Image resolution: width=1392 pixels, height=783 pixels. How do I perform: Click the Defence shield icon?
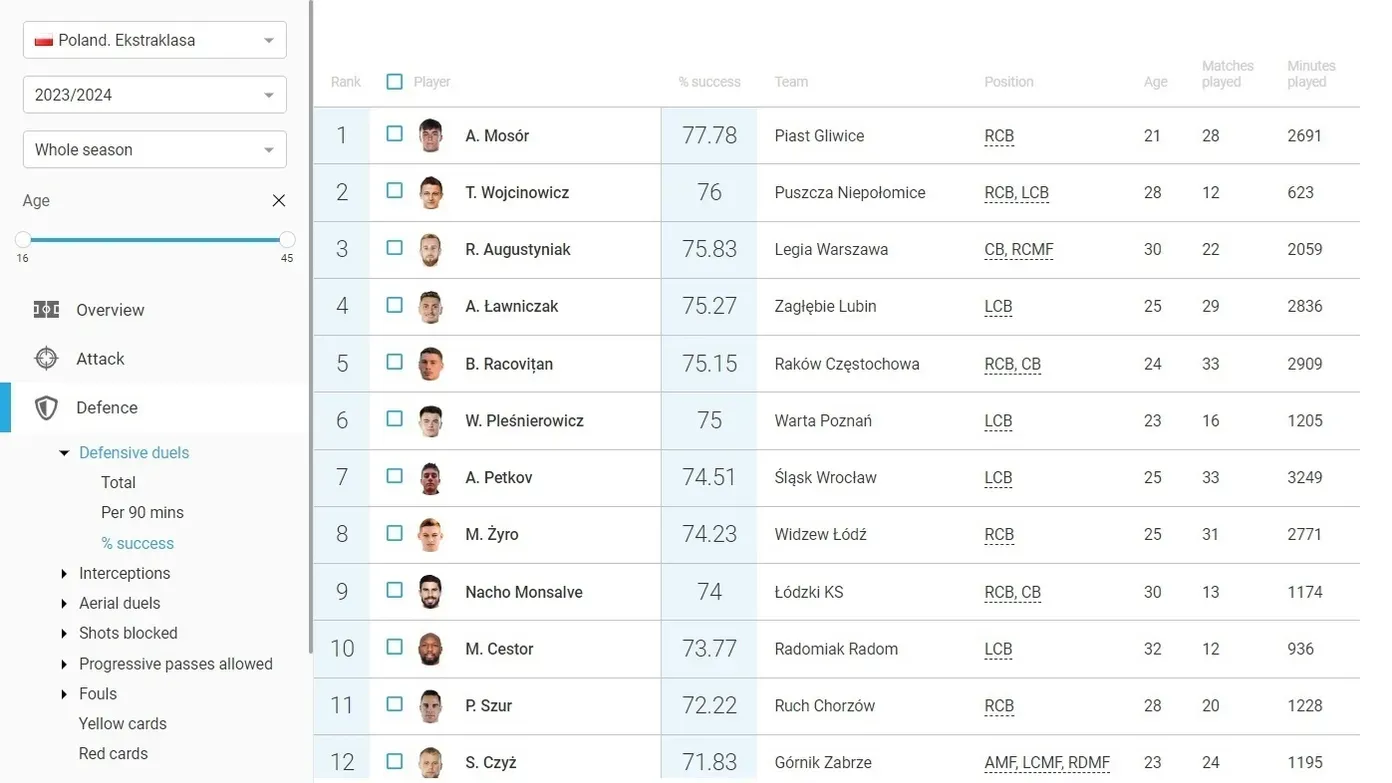(46, 408)
